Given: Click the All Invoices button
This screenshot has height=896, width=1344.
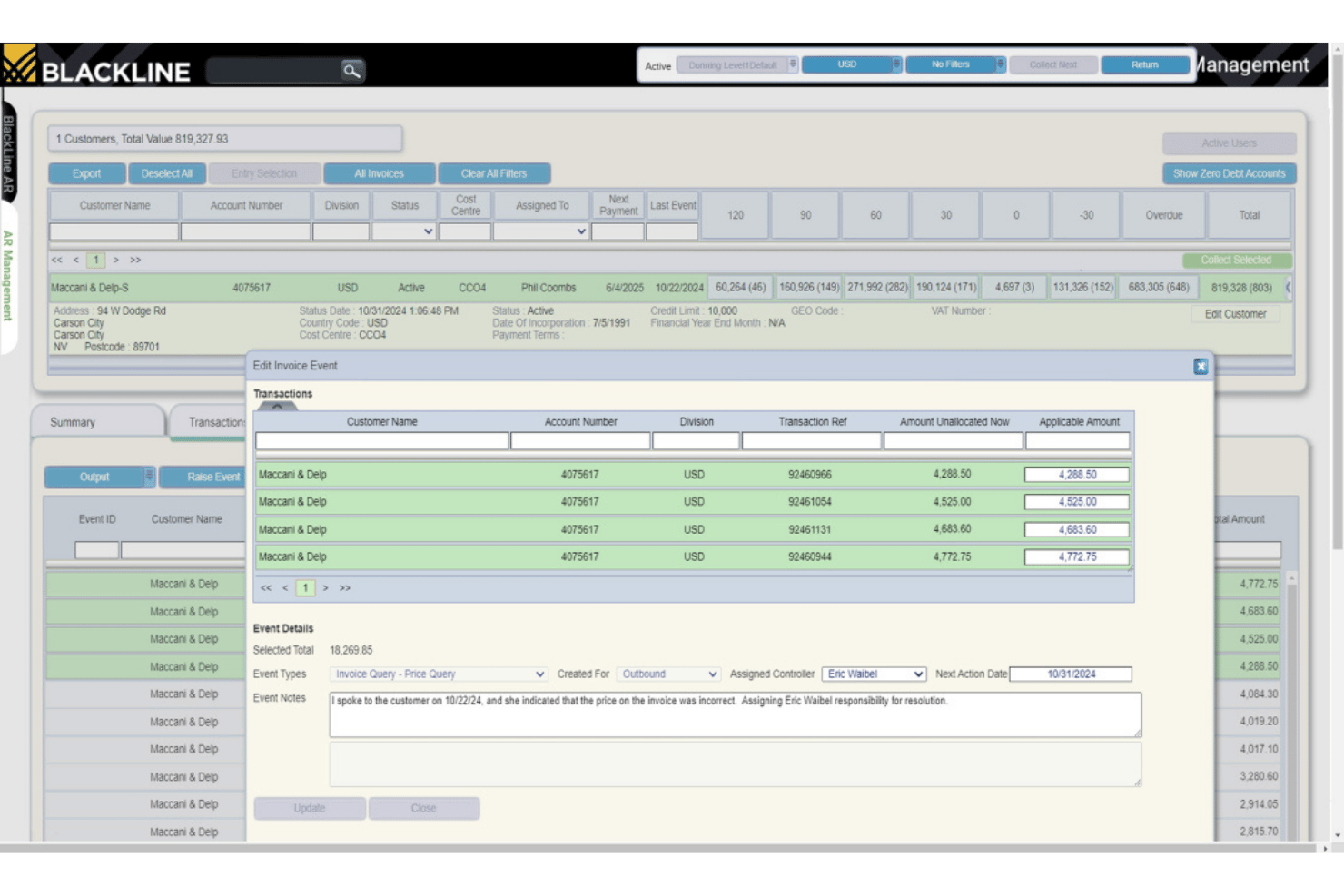Looking at the screenshot, I should pyautogui.click(x=379, y=173).
